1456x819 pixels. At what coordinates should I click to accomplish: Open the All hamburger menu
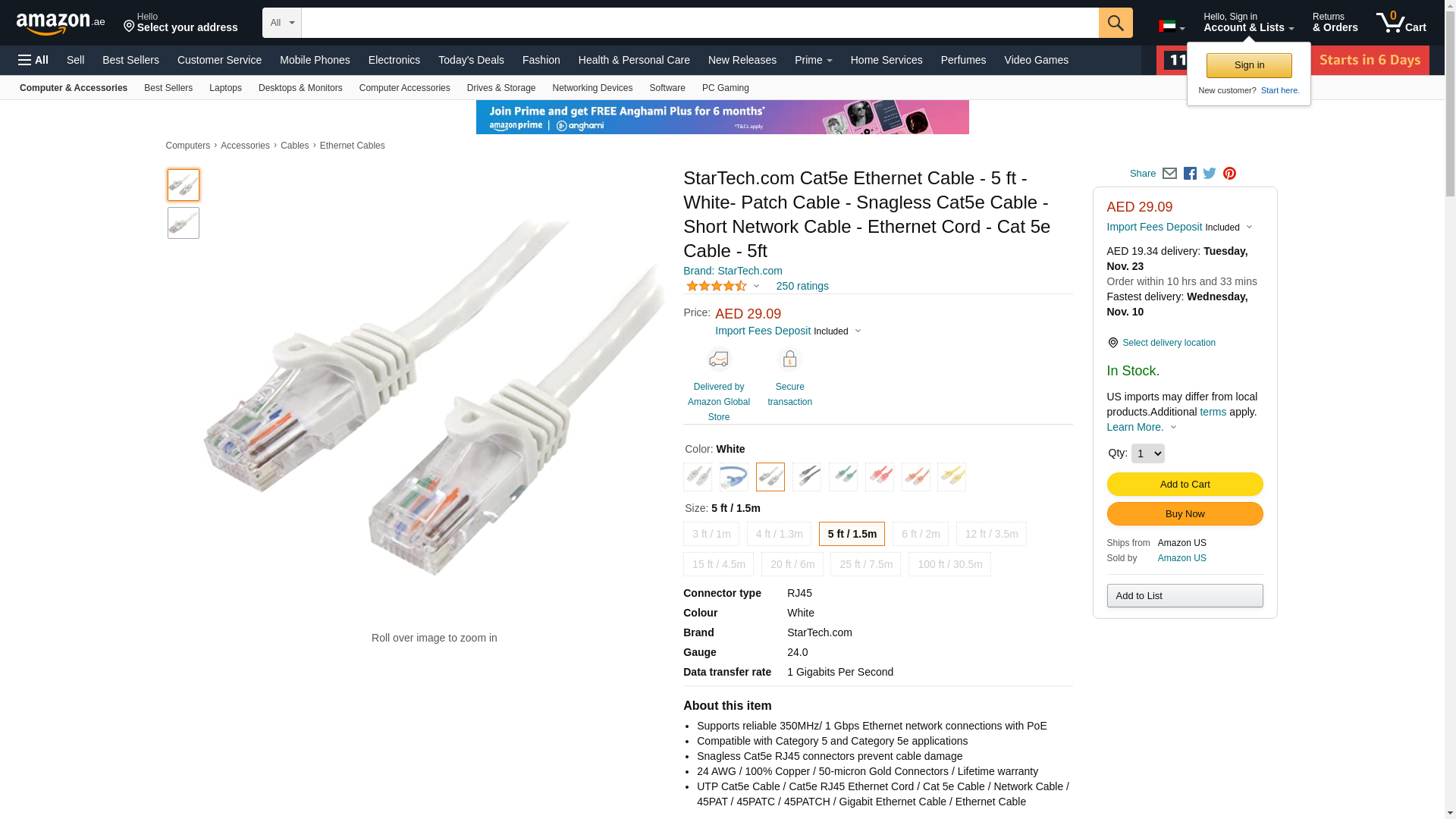point(33,60)
